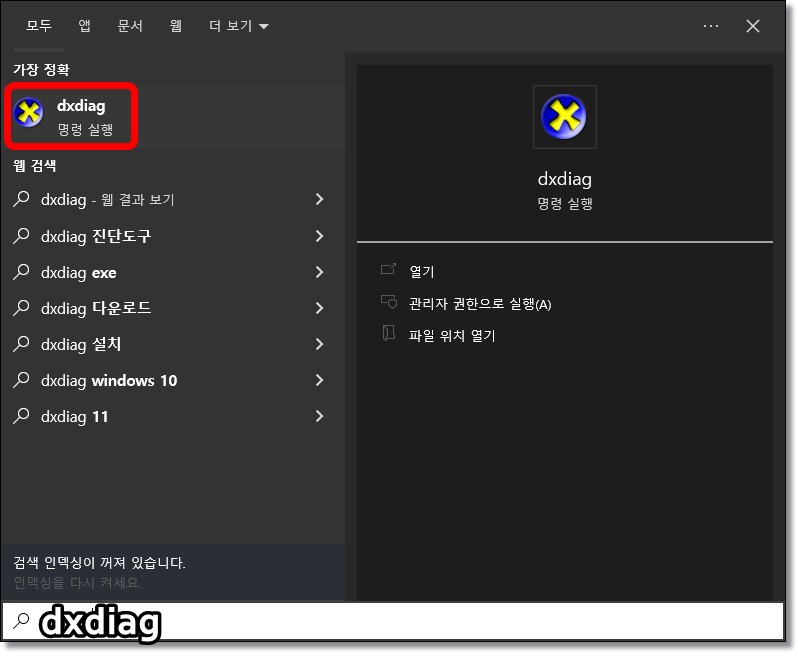The width and height of the screenshot is (798, 669).
Task: Click the dxdiag title in preview pane
Action: pos(564,179)
